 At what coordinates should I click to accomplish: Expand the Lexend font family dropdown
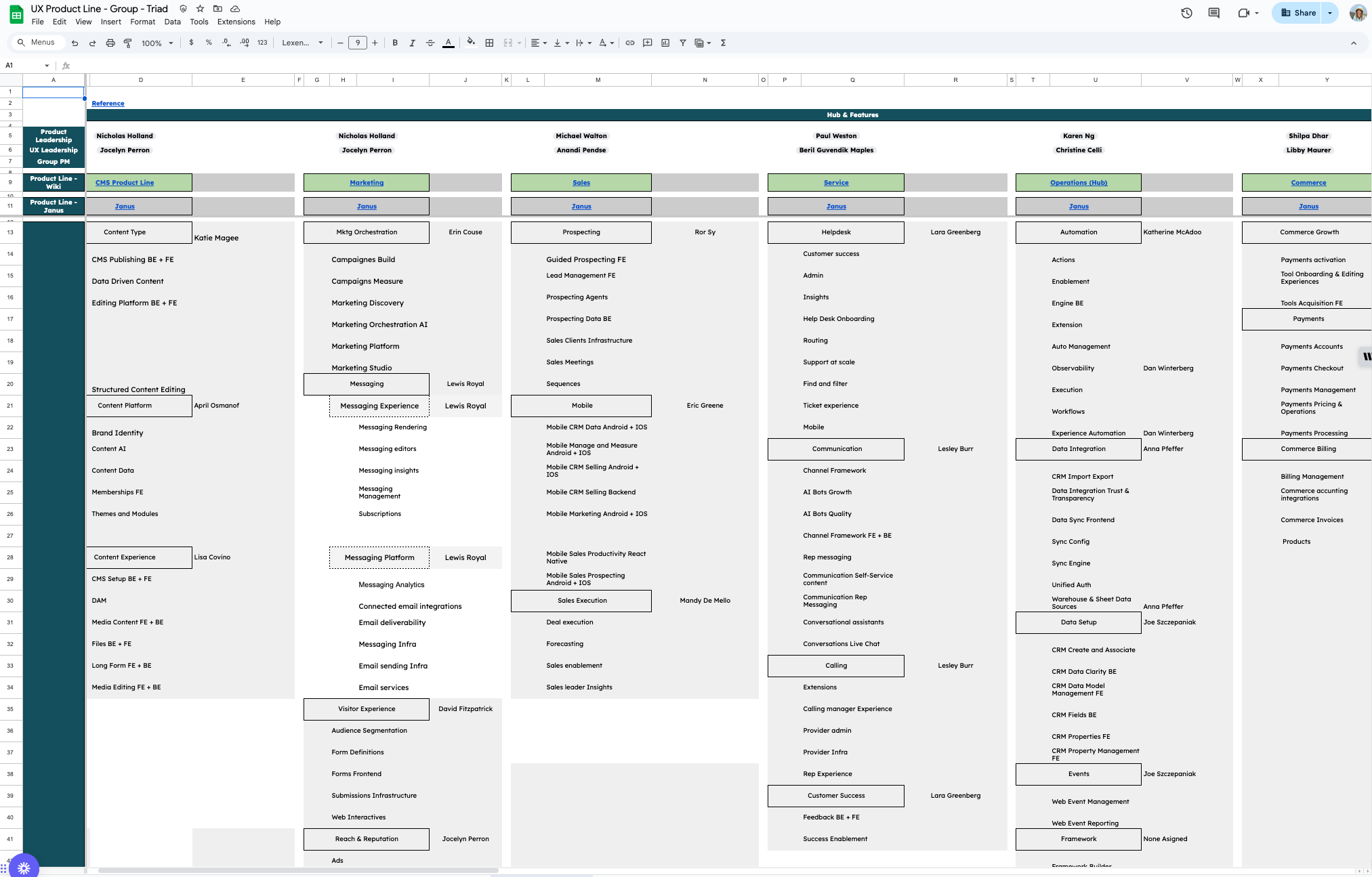point(302,43)
